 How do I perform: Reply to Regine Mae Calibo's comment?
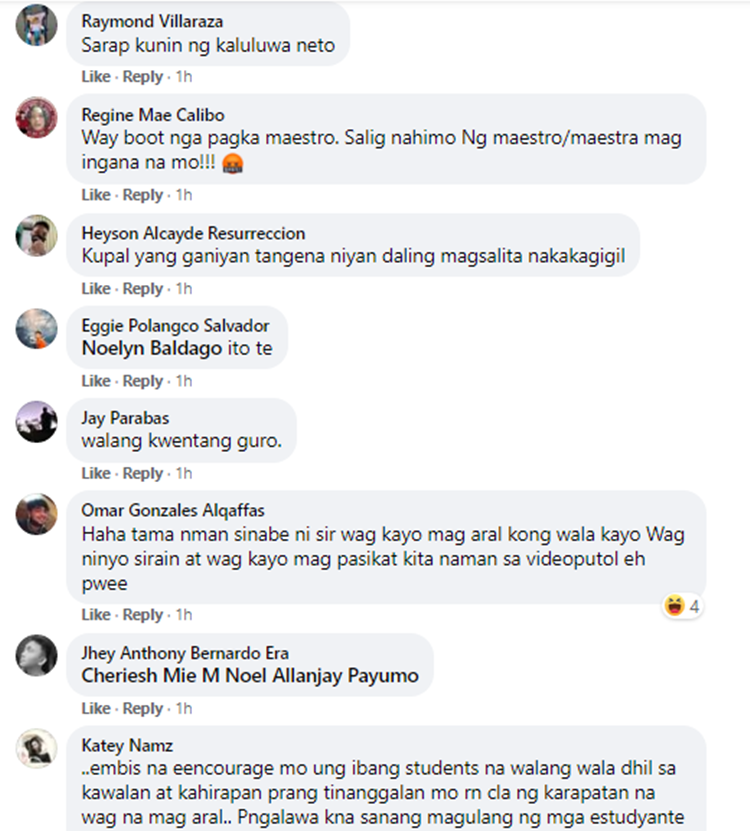(143, 195)
